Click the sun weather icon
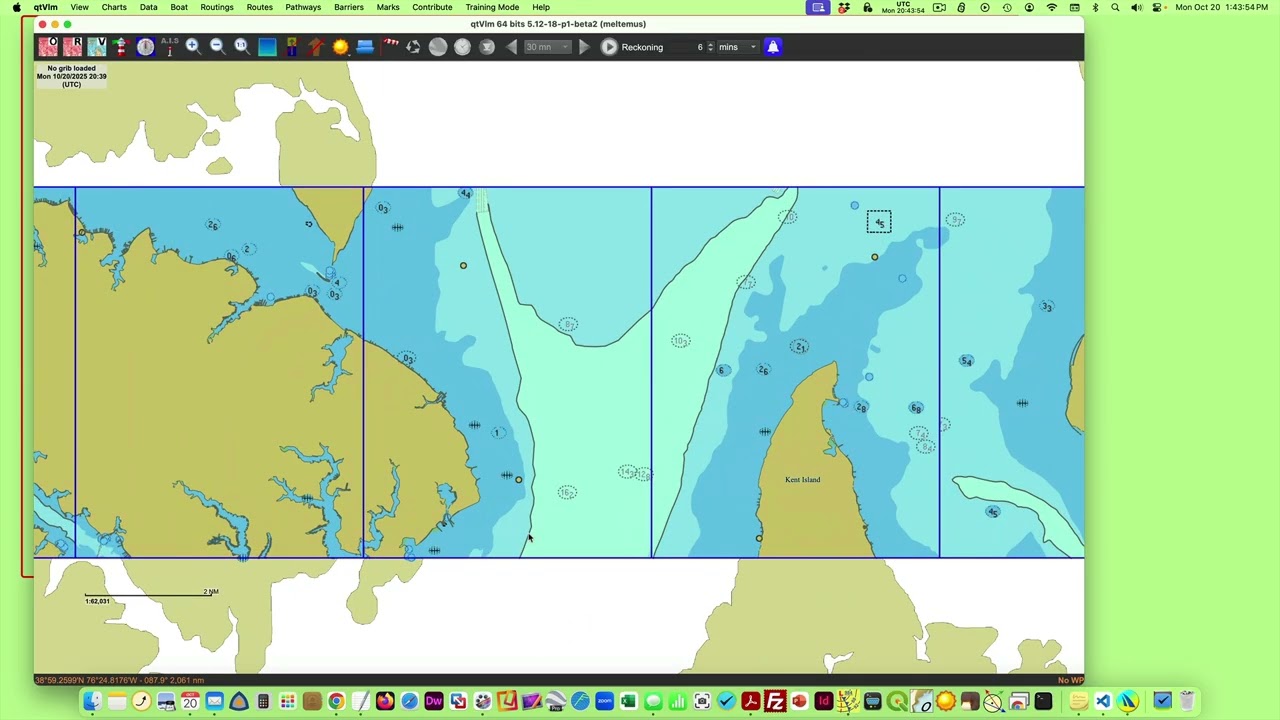The height and width of the screenshot is (720, 1280). (340, 46)
